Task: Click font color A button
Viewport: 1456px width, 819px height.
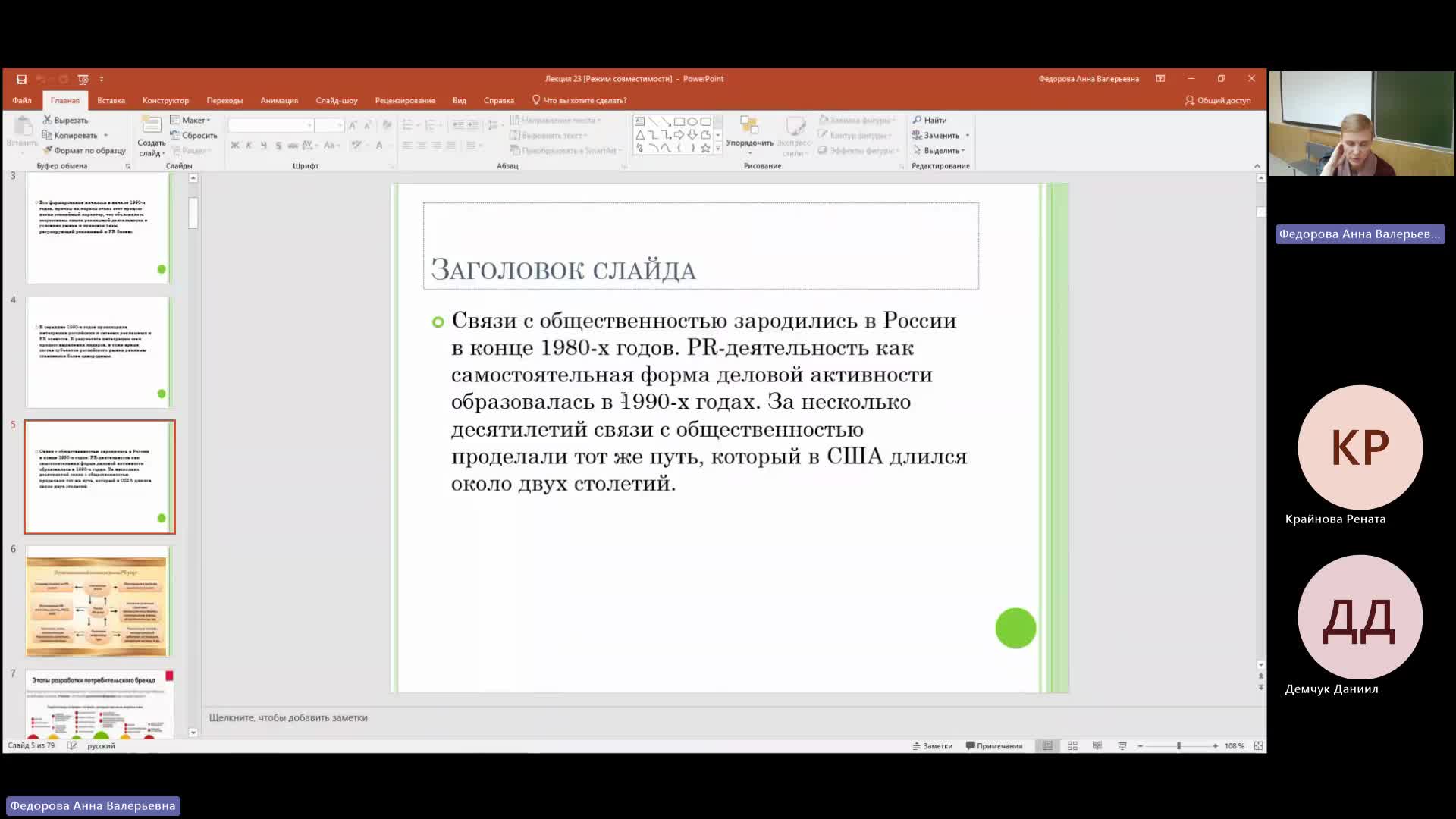Action: [379, 145]
